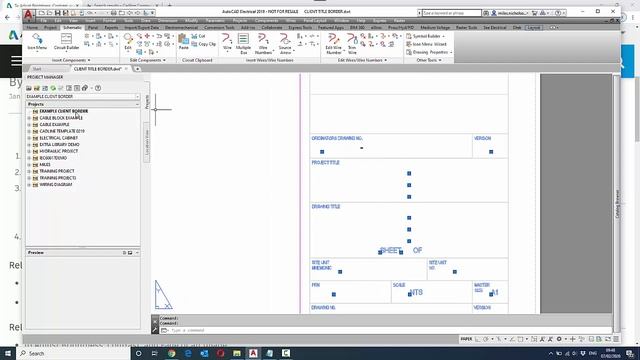The image size is (640, 360).
Task: Open the Catalog Browser side palette
Action: point(617,204)
